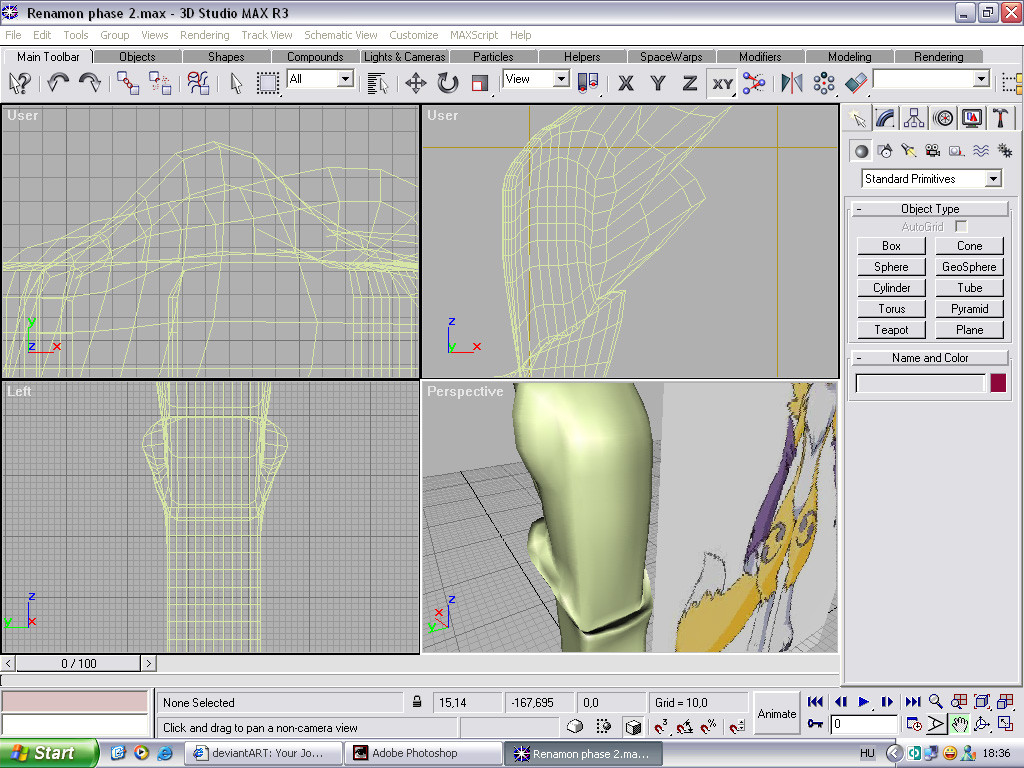The width and height of the screenshot is (1024, 768).
Task: Open the Motion command panel
Action: pyautogui.click(x=943, y=118)
